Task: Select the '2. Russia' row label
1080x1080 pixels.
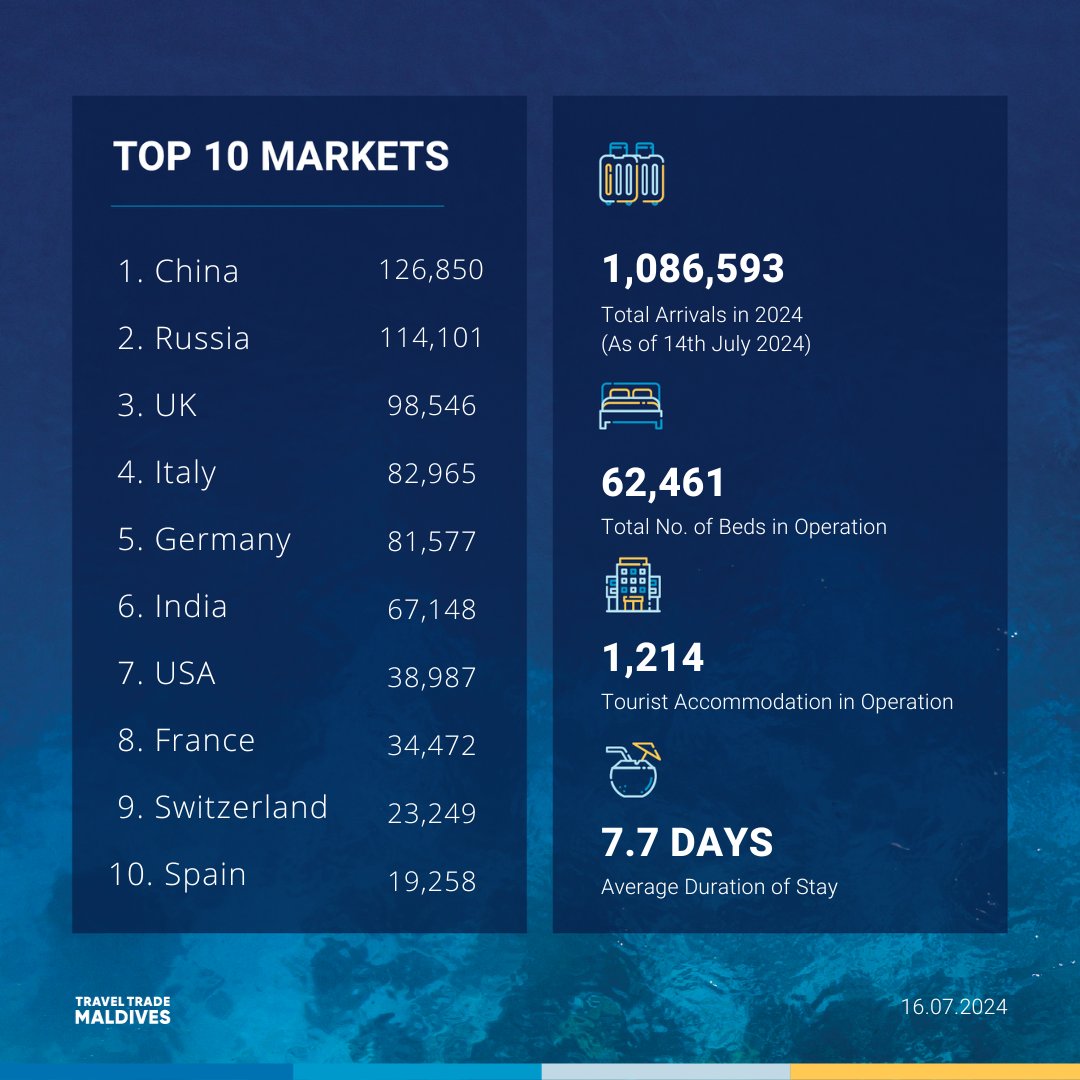Action: coord(183,338)
